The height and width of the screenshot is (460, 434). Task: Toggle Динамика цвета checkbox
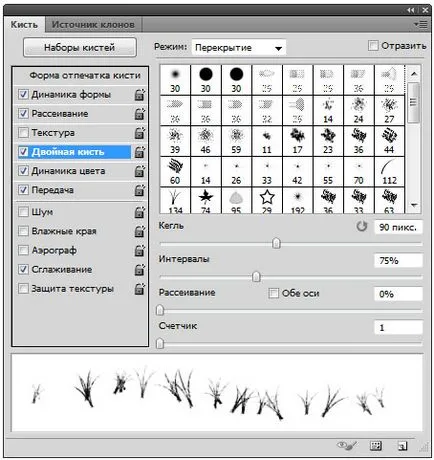click(x=23, y=171)
